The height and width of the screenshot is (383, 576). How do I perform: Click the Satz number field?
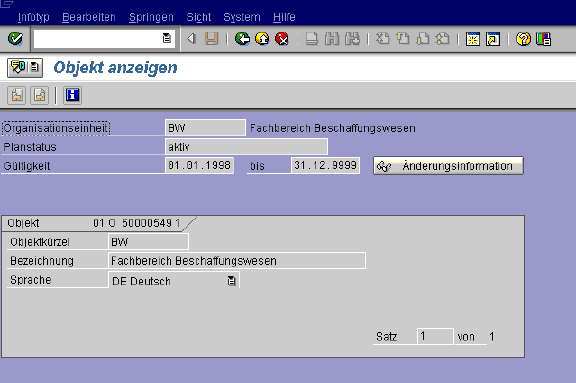click(x=435, y=336)
